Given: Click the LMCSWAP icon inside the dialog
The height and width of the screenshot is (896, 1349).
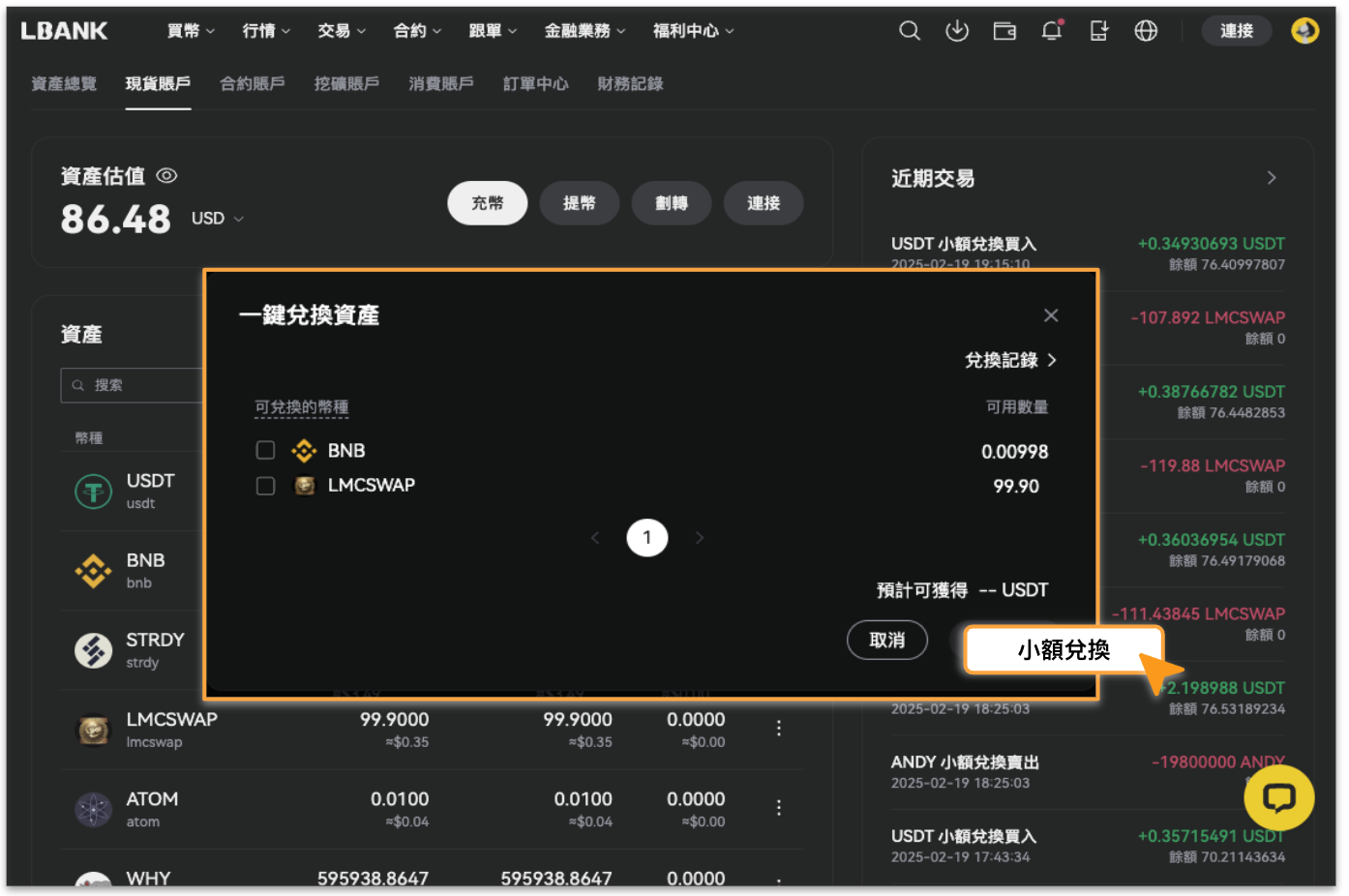Looking at the screenshot, I should [304, 486].
